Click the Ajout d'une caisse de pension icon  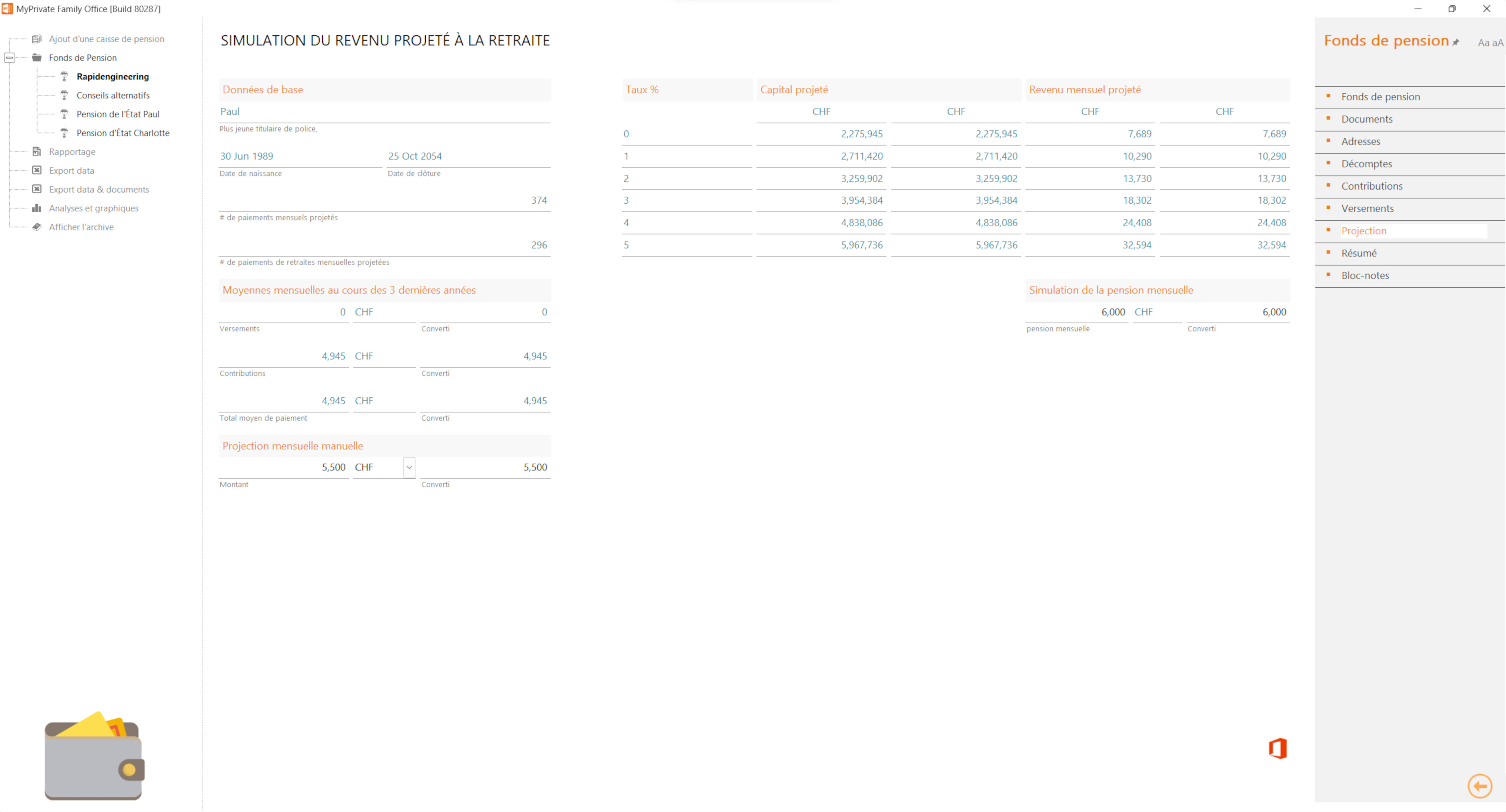36,38
